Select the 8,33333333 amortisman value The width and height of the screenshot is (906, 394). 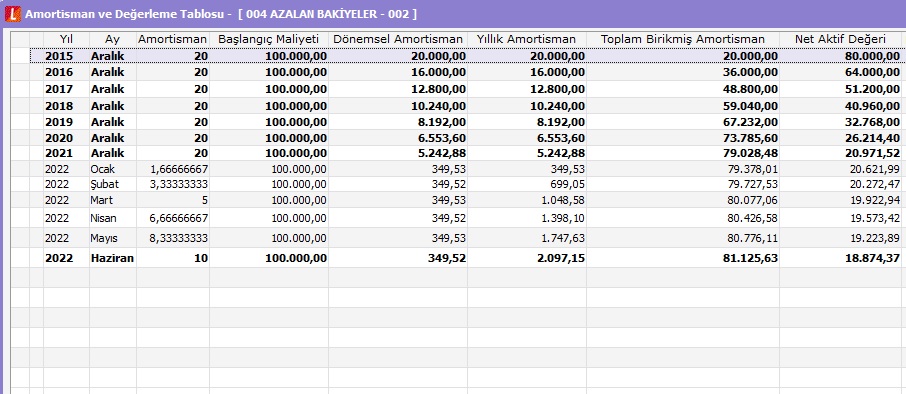pos(173,238)
